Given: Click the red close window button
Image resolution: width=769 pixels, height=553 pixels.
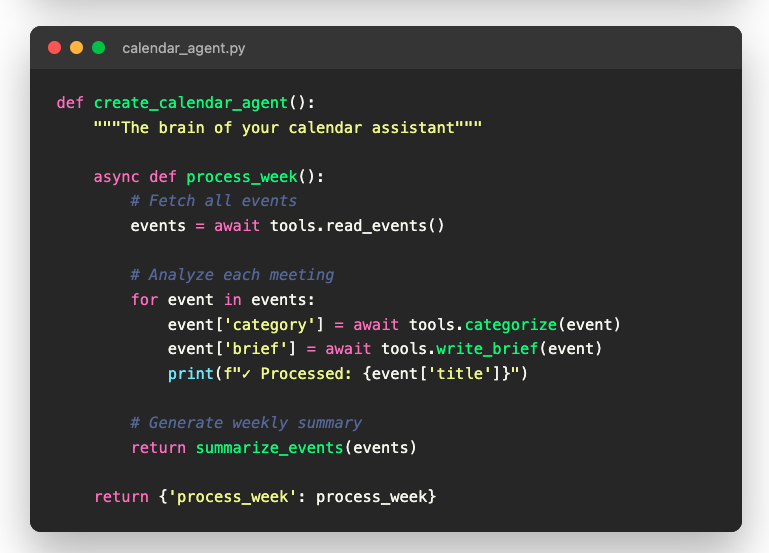Looking at the screenshot, I should (54, 48).
